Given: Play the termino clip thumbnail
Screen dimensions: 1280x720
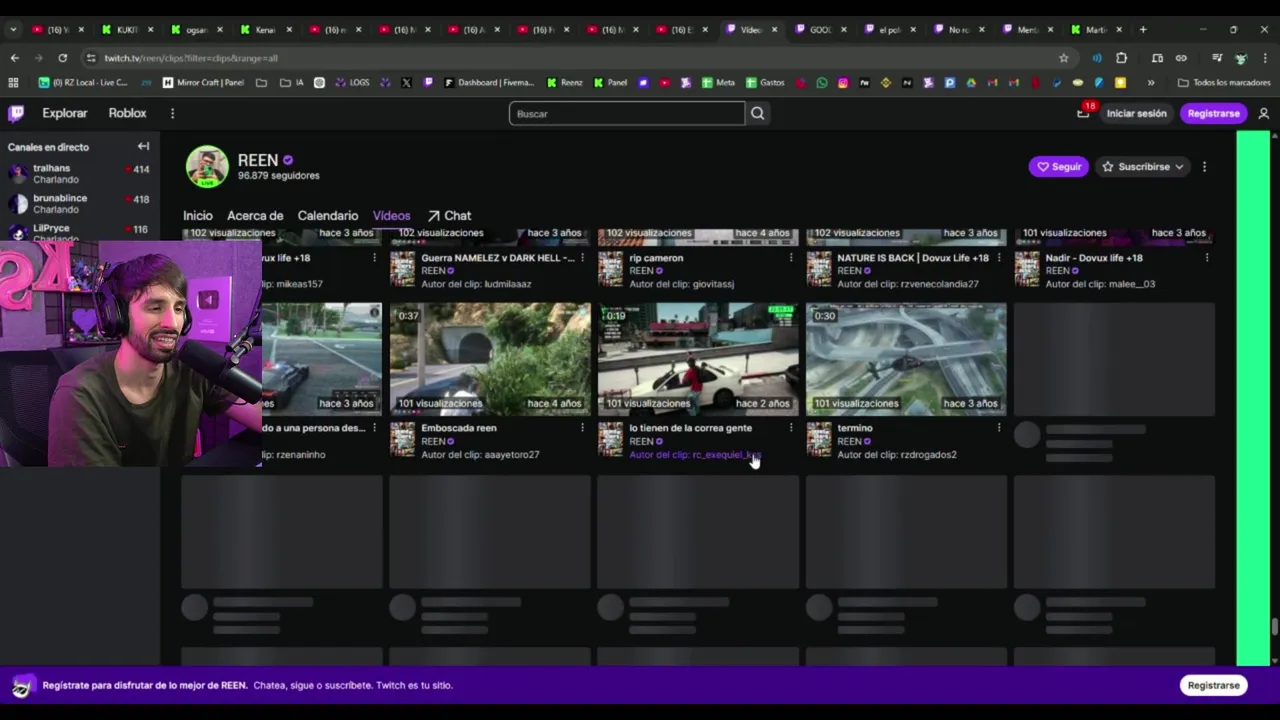Looking at the screenshot, I should click(906, 359).
